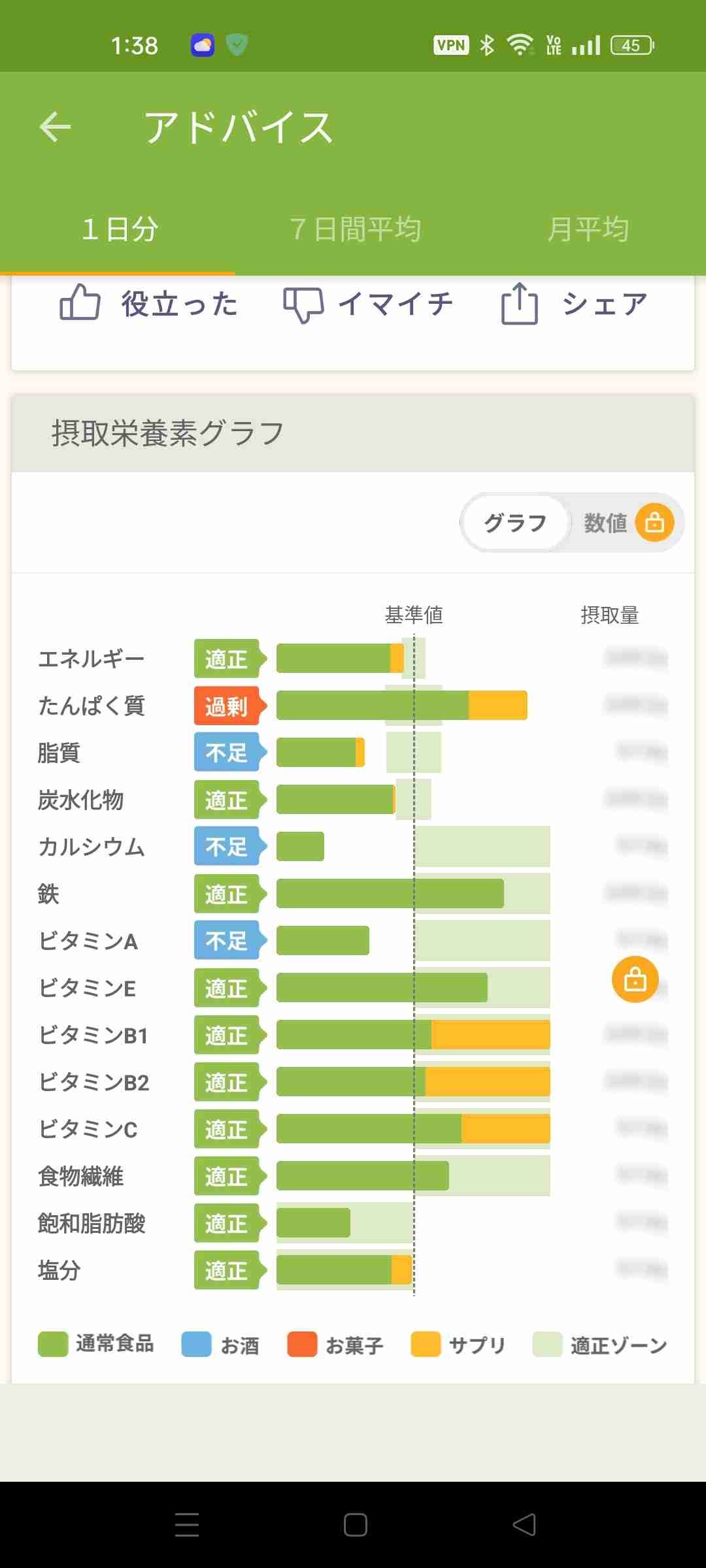Switch to the 月平均 tab
This screenshot has width=706, height=1568.
pyautogui.click(x=588, y=230)
